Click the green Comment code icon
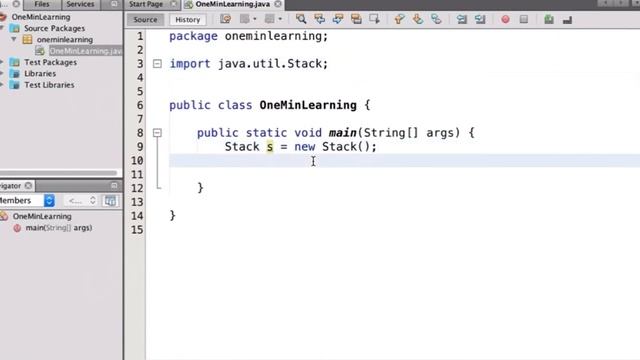640x360 pixels. pyautogui.click(x=549, y=19)
